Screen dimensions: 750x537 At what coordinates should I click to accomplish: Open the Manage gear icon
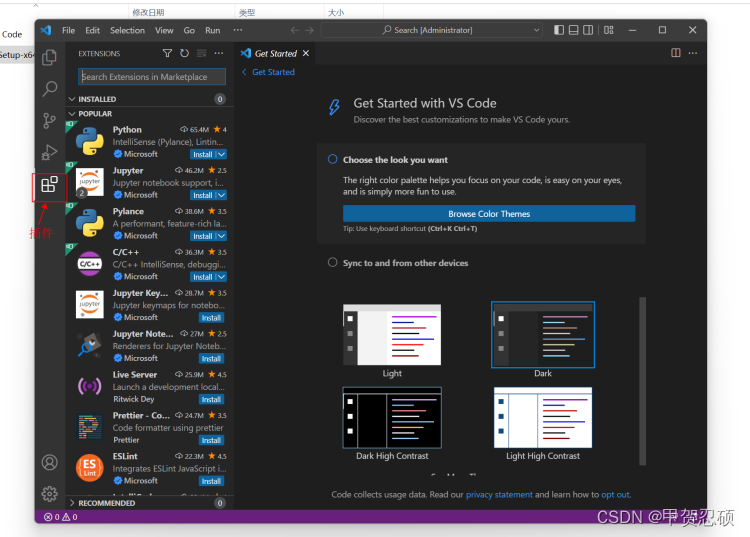click(49, 493)
